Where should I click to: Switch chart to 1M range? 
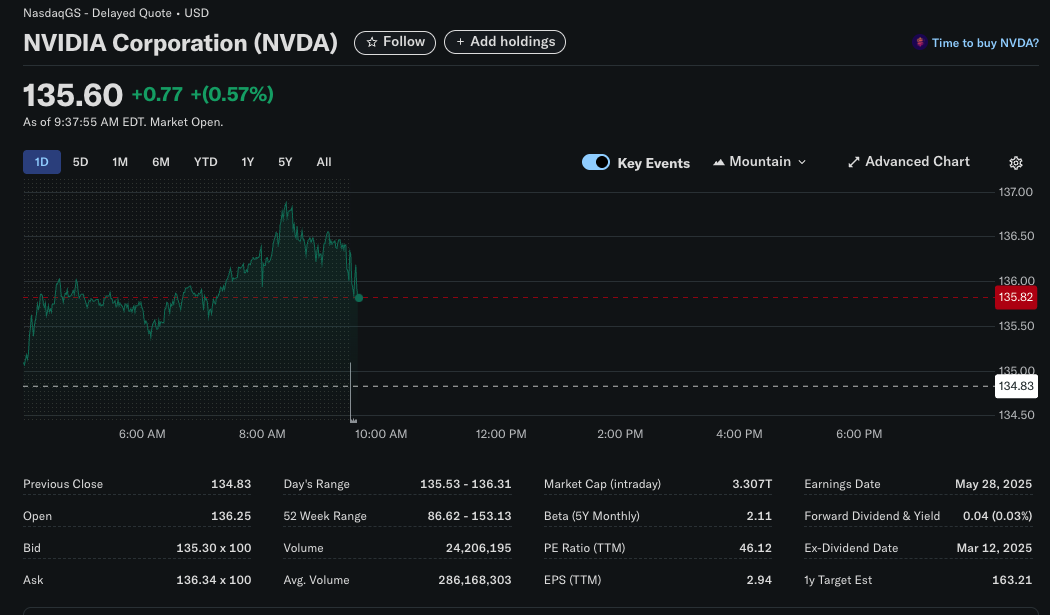(x=120, y=162)
